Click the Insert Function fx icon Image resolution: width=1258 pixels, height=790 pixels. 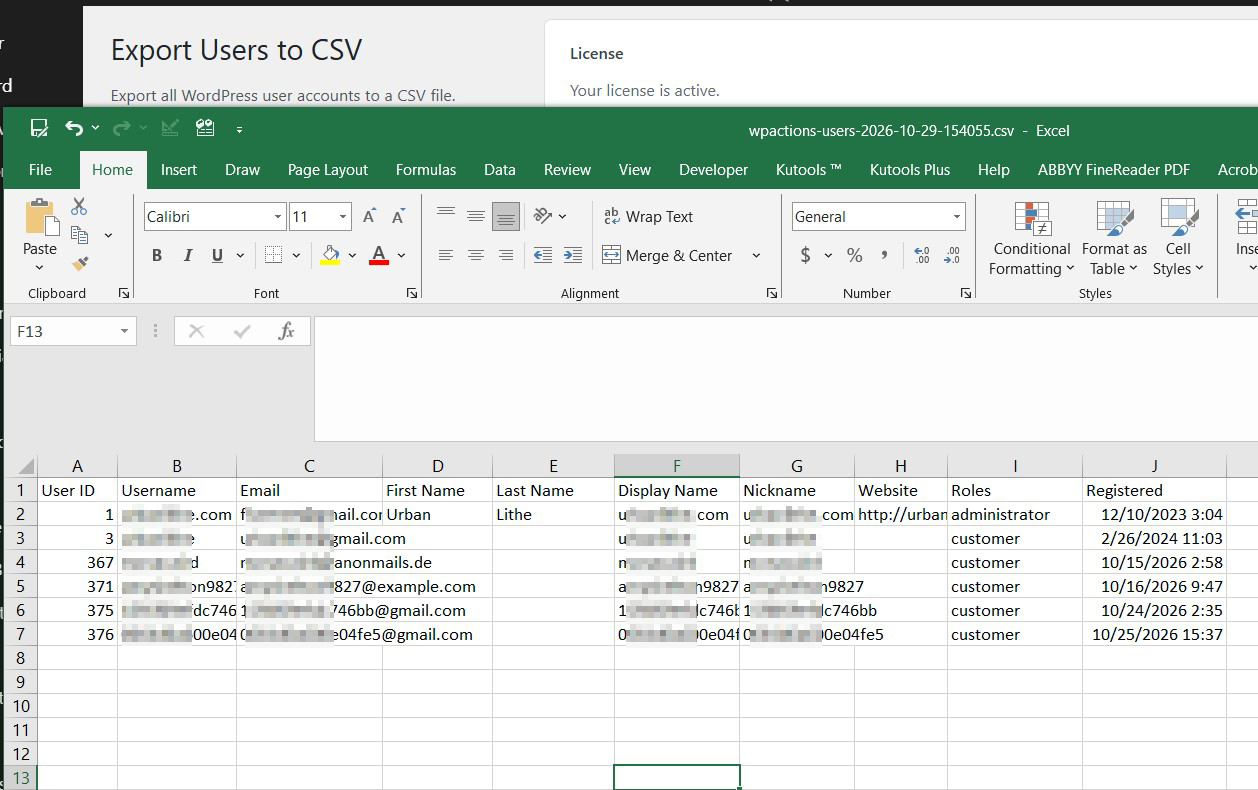coord(286,331)
